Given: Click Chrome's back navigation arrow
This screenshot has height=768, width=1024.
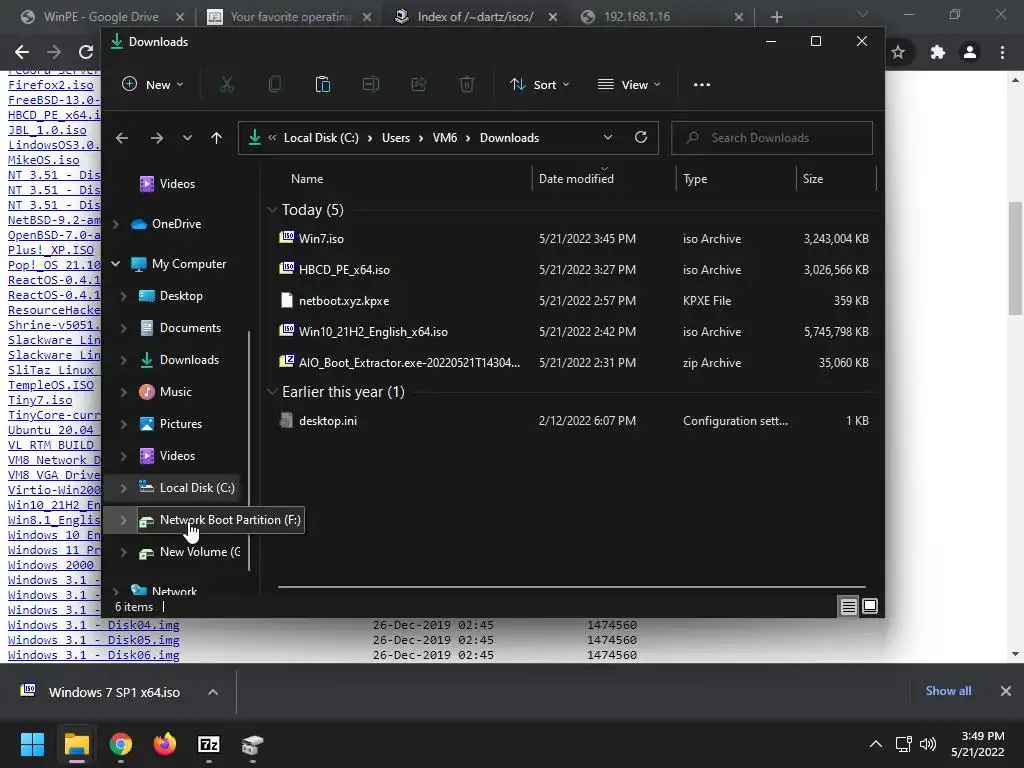Looking at the screenshot, I should (x=22, y=52).
